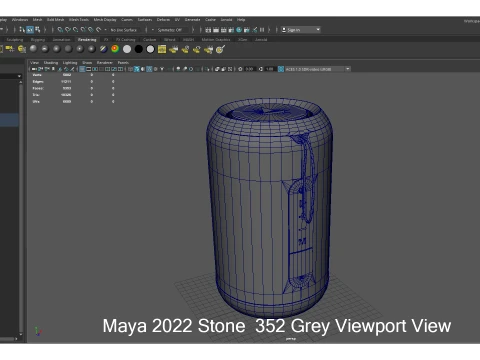480x360 pixels.
Task: Click the white outlined circle shelf icon
Action: 150,49
